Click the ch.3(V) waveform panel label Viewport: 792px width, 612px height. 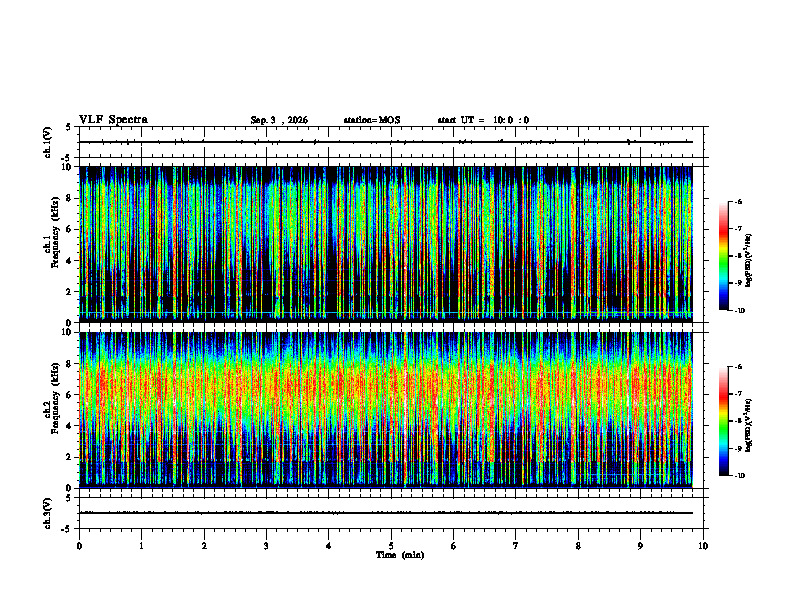(47, 513)
